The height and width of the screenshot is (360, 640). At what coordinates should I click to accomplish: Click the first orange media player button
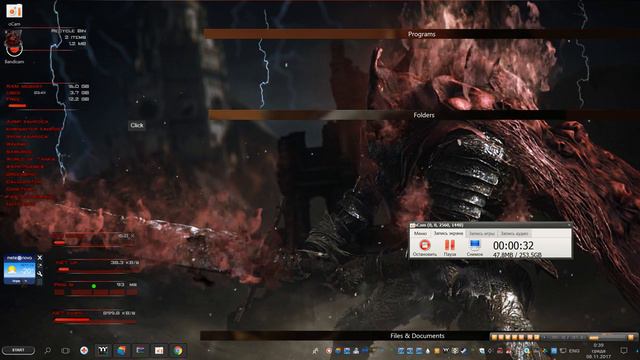click(494, 337)
